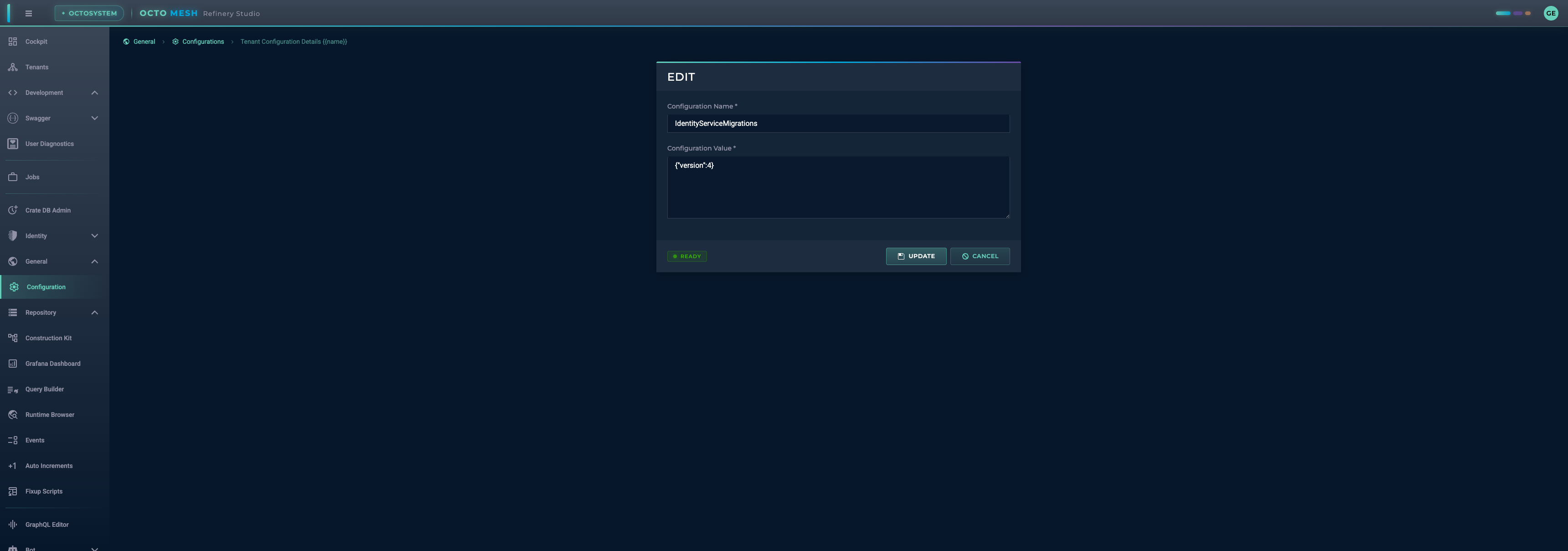Open the Grafana Dashboard
Screen dimensions: 1568x551
click(x=53, y=364)
